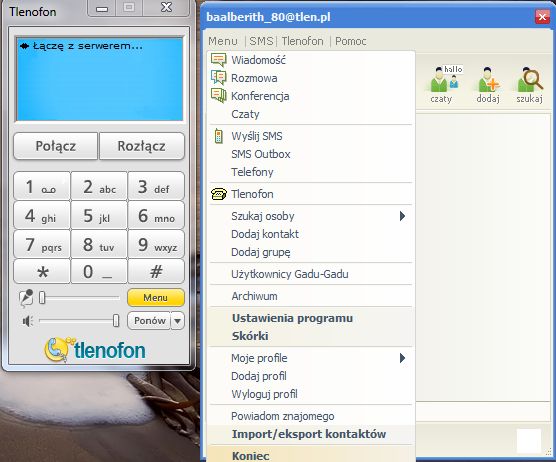Select Skórki menu item
The image size is (556, 462).
311,336
